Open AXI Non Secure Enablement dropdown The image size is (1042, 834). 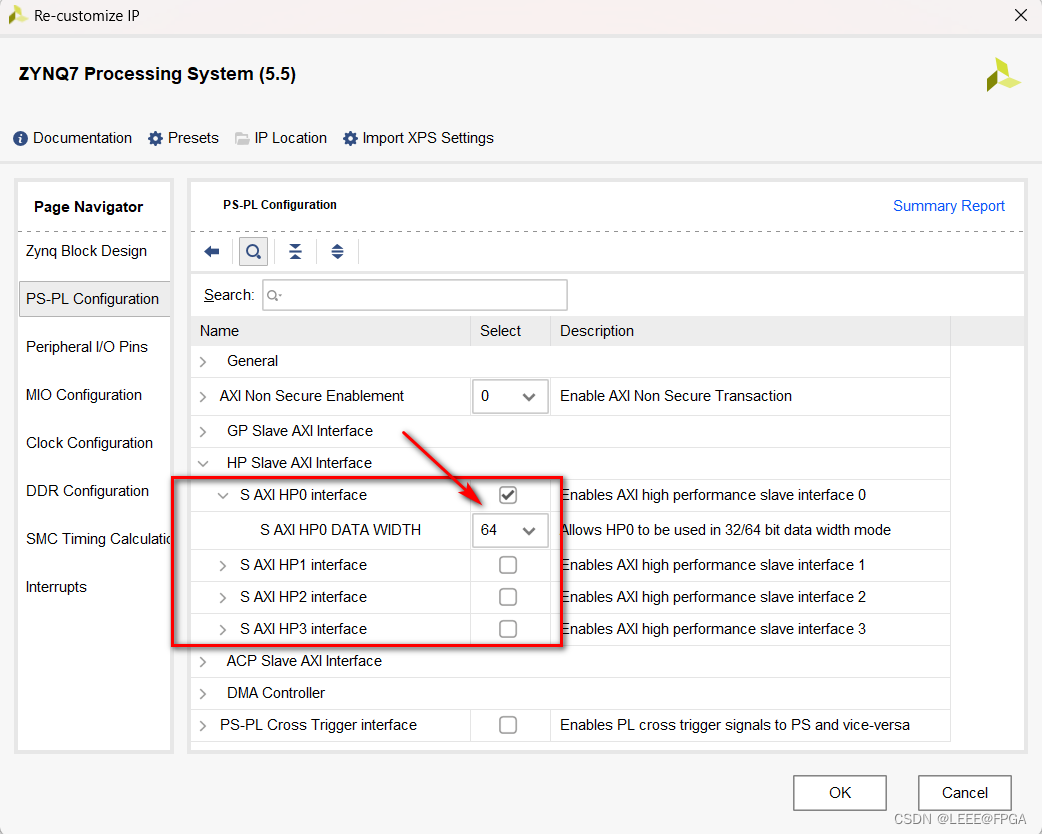pyautogui.click(x=510, y=396)
